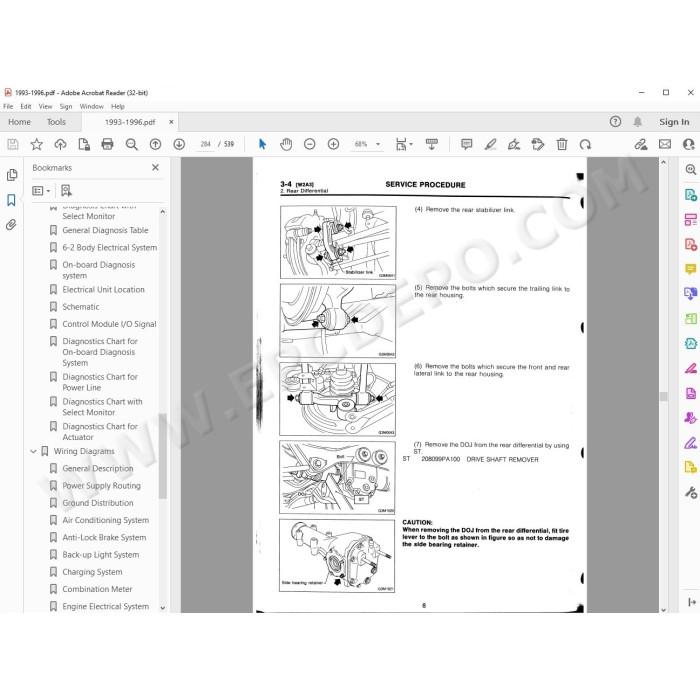Image resolution: width=700 pixels, height=700 pixels.
Task: Close the Bookmarks panel
Action: click(155, 167)
